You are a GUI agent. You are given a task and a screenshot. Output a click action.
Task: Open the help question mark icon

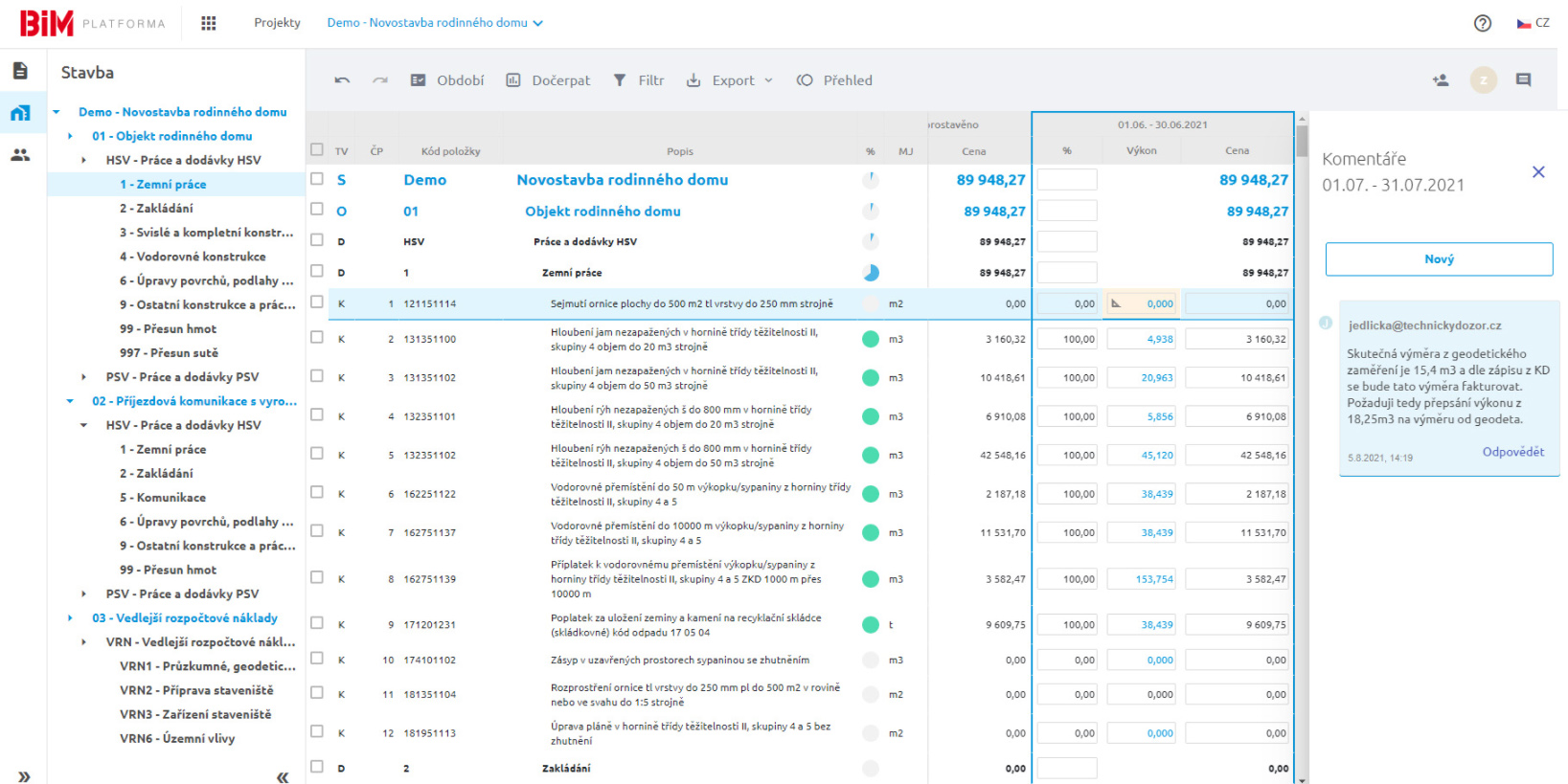(x=1482, y=23)
